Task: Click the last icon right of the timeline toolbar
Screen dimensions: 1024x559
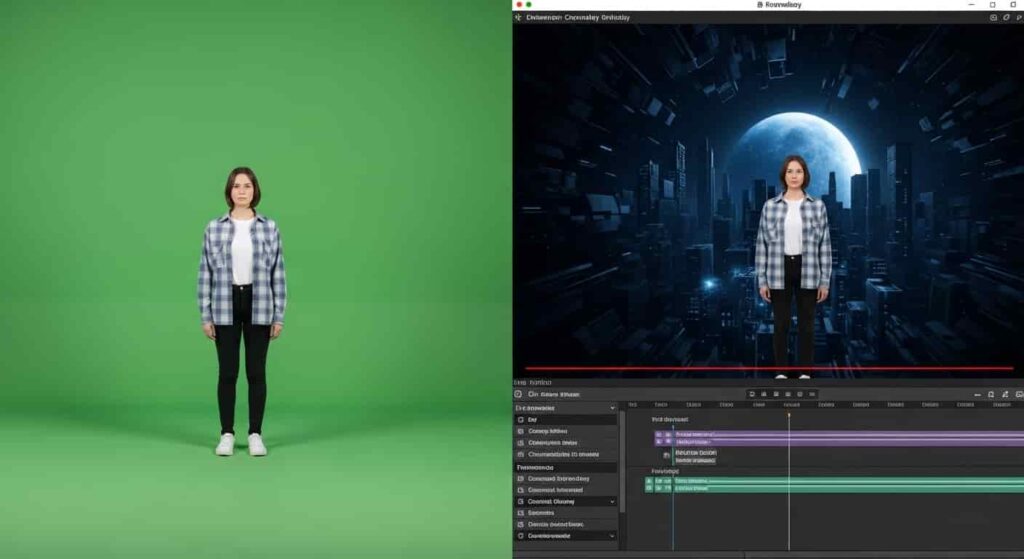Action: coord(1019,394)
